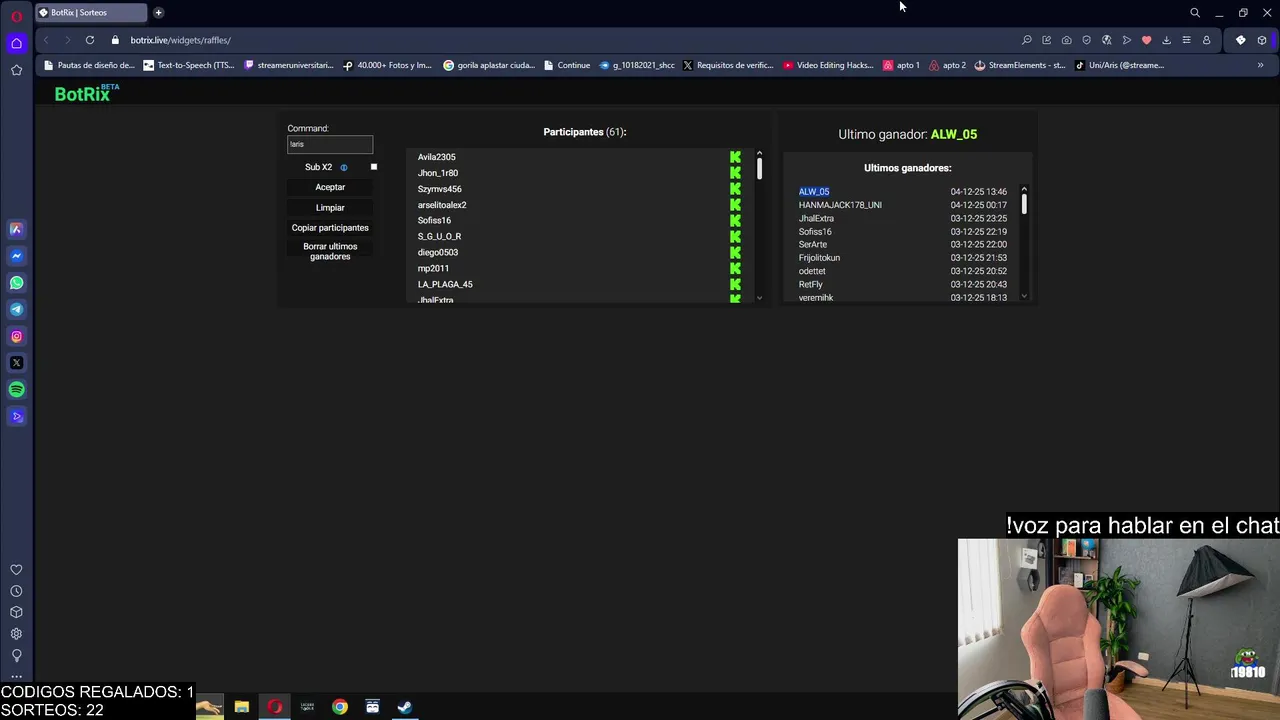Image resolution: width=1280 pixels, height=720 pixels.
Task: Click the site security padlock icon
Action: 115,40
